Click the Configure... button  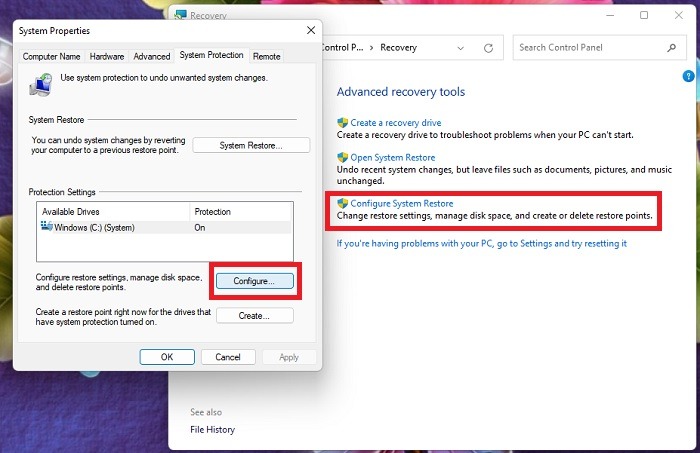[x=254, y=281]
